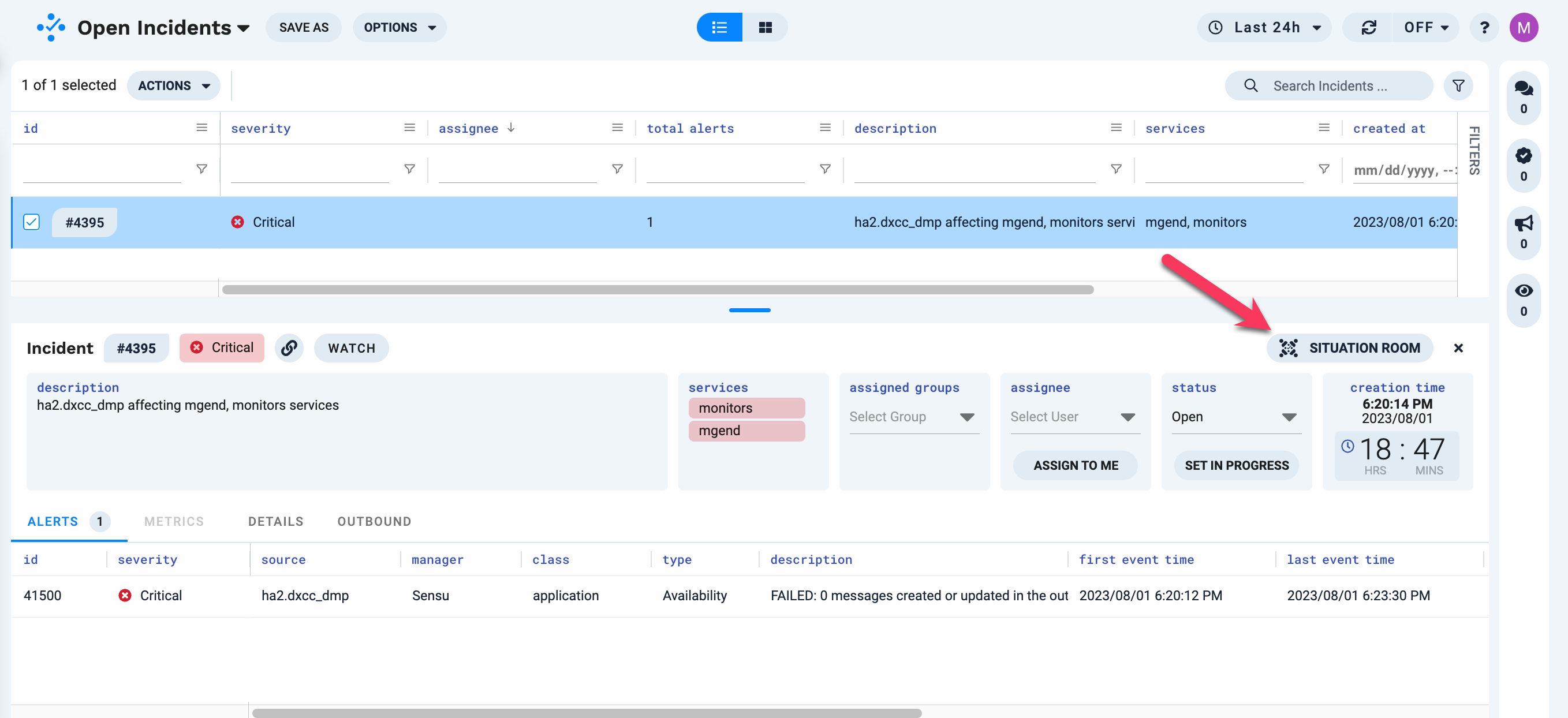Image resolution: width=1568 pixels, height=718 pixels.
Task: Click the refresh icon in top bar
Action: 1369,27
